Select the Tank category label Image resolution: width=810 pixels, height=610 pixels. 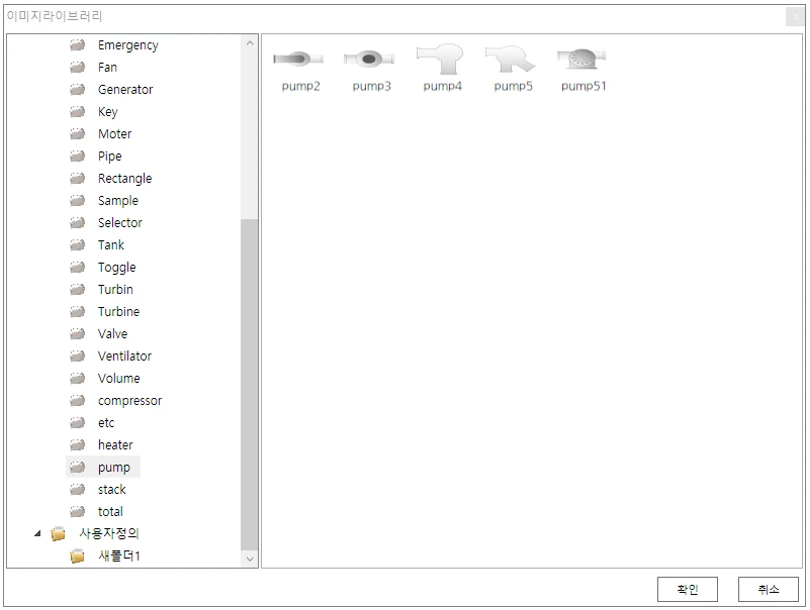111,245
